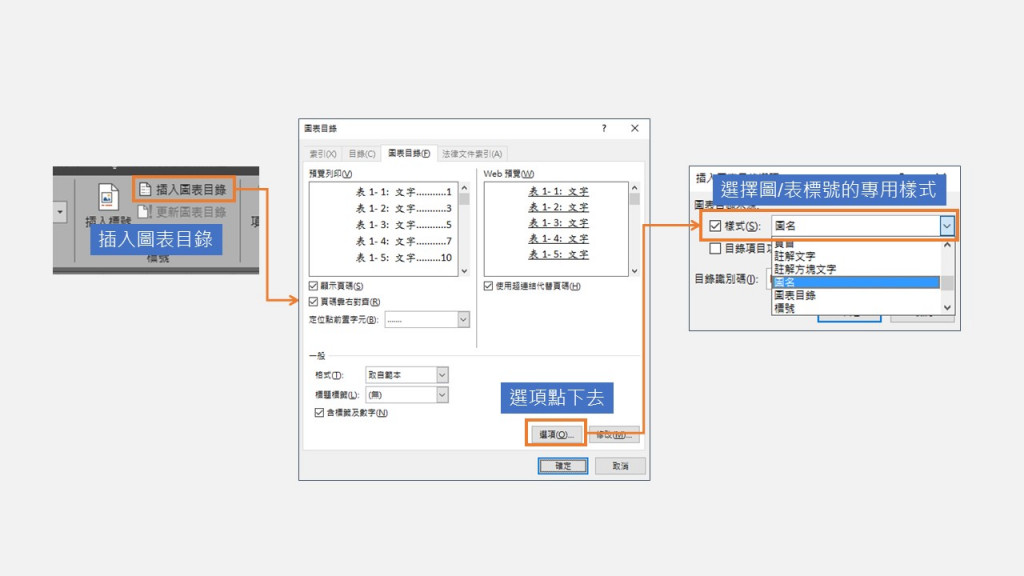Click the 表 1-4: 文字 row with page 7 in print preview
Viewport: 1024px width, 576px height.
(404, 241)
